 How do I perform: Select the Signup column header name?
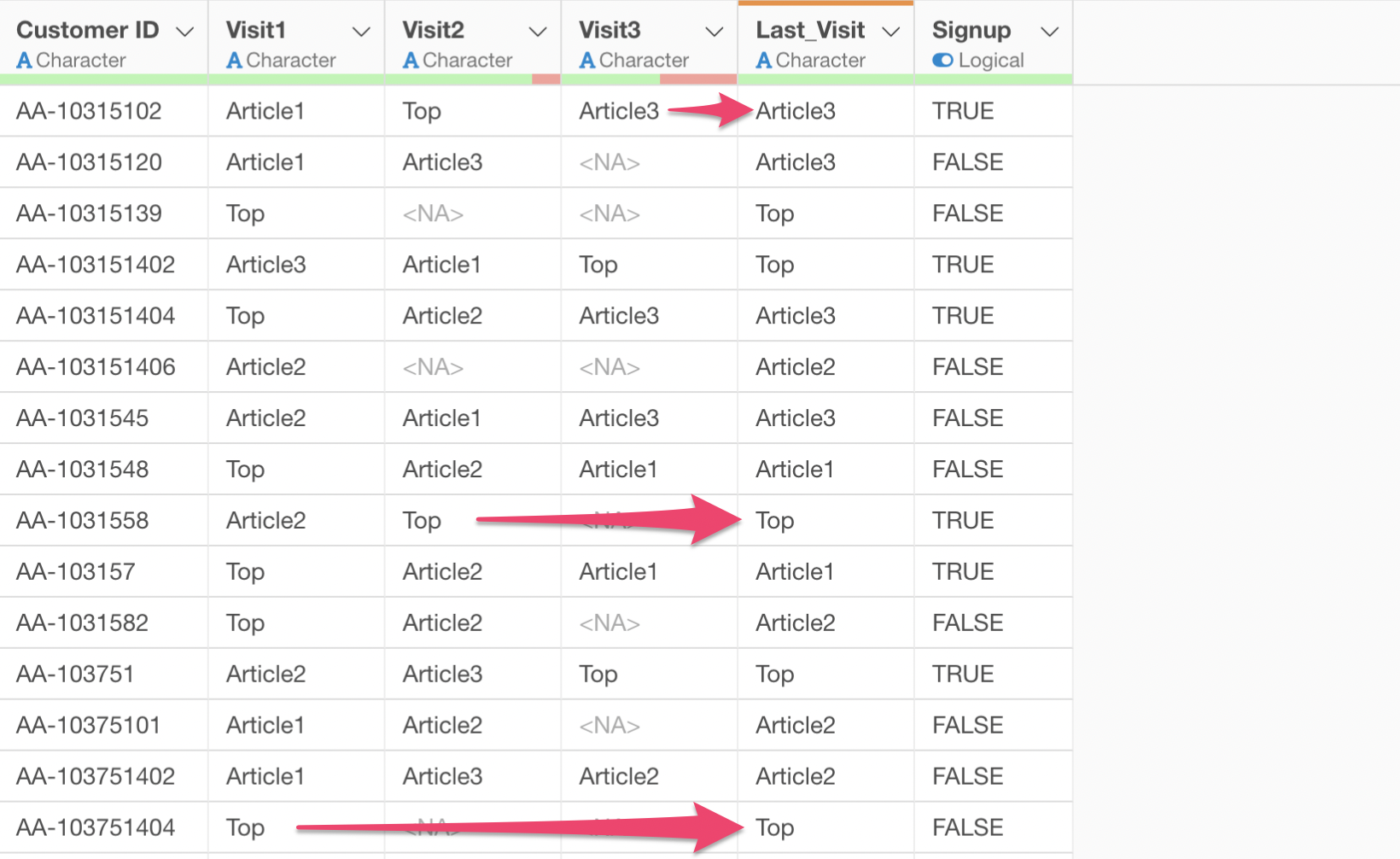pos(971,30)
